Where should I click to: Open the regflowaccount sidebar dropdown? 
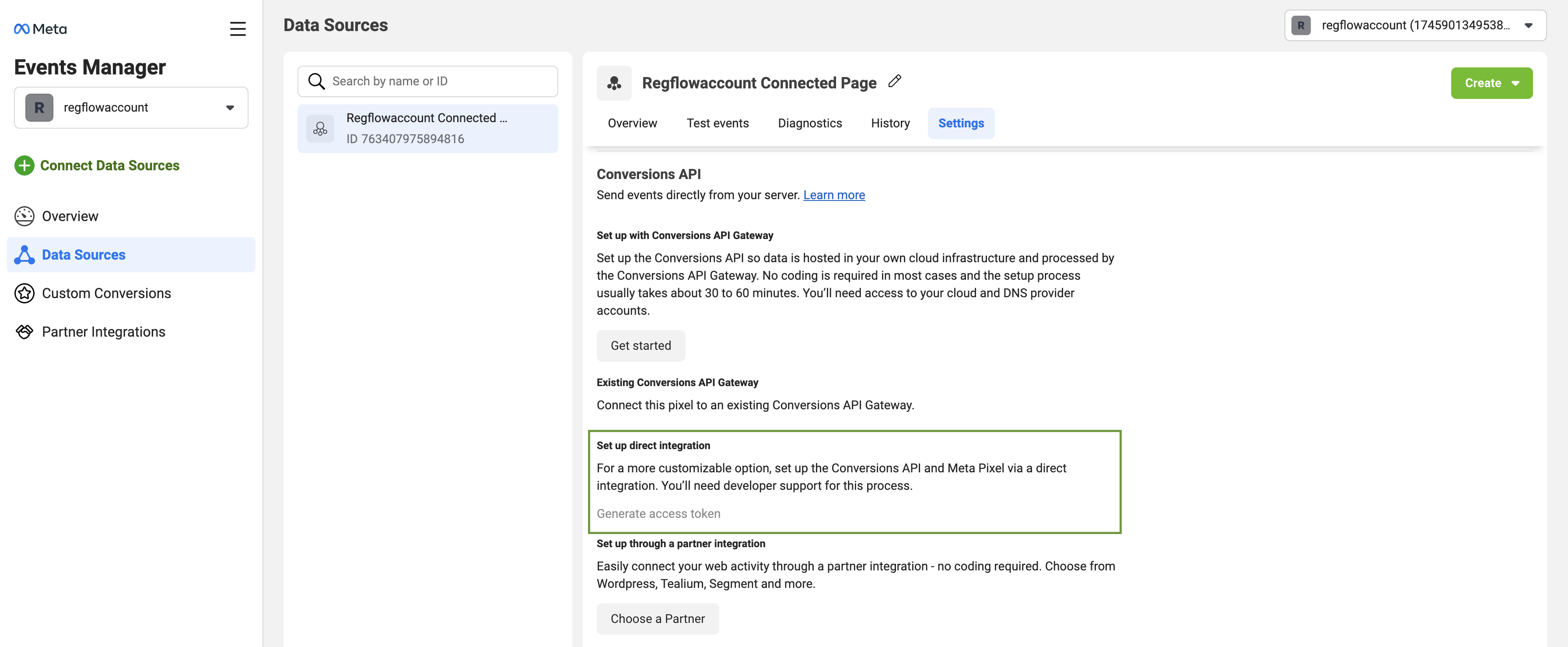pyautogui.click(x=131, y=108)
